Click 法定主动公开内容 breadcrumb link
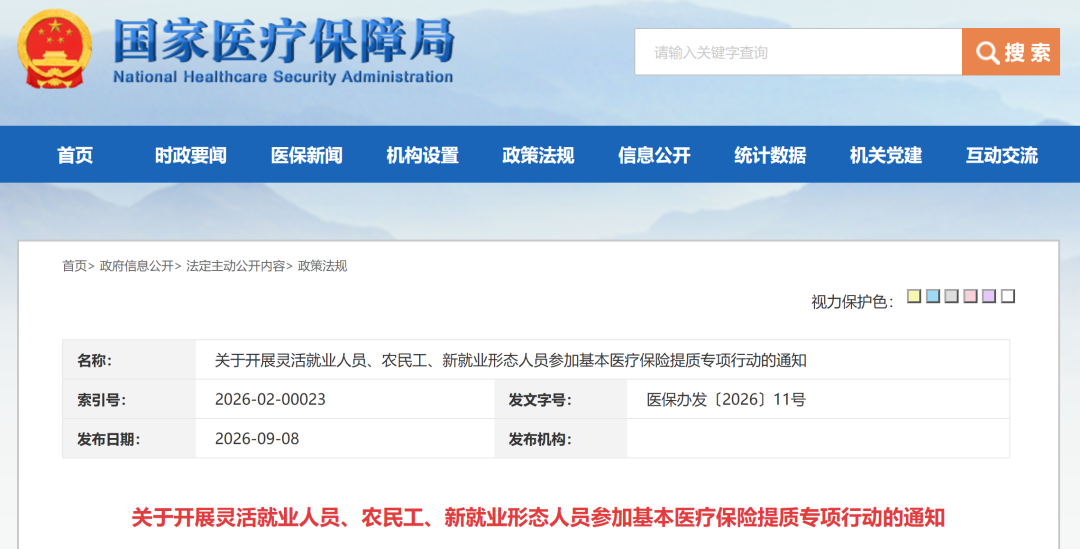 (236, 266)
